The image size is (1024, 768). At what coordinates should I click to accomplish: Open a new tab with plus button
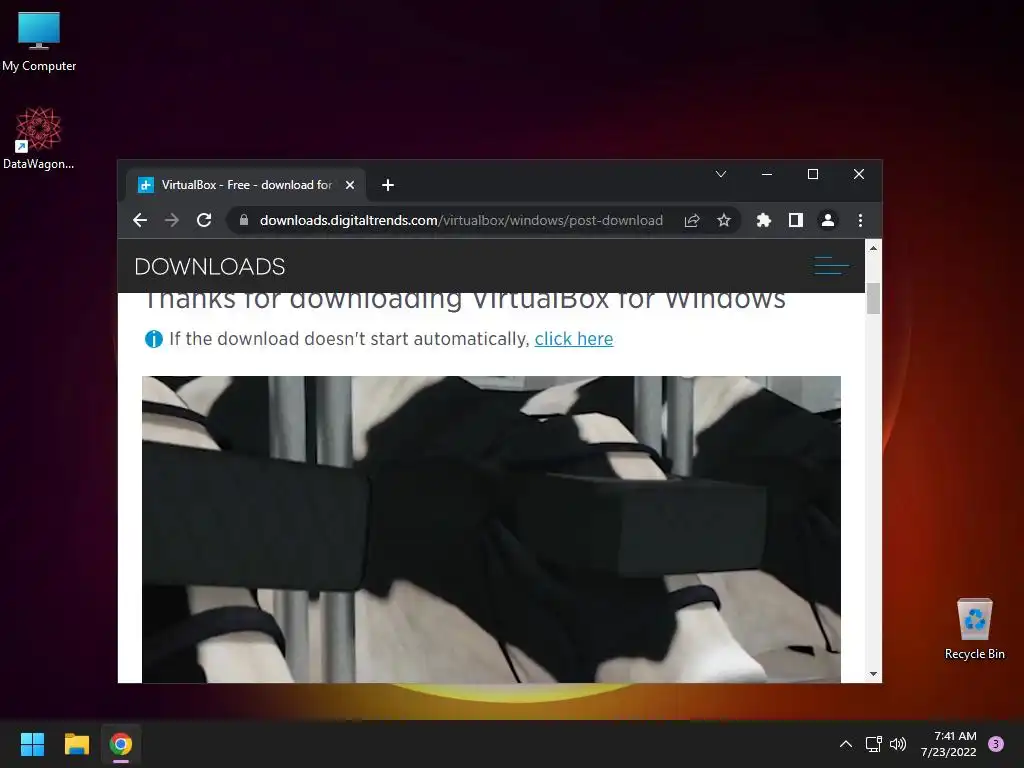[388, 185]
